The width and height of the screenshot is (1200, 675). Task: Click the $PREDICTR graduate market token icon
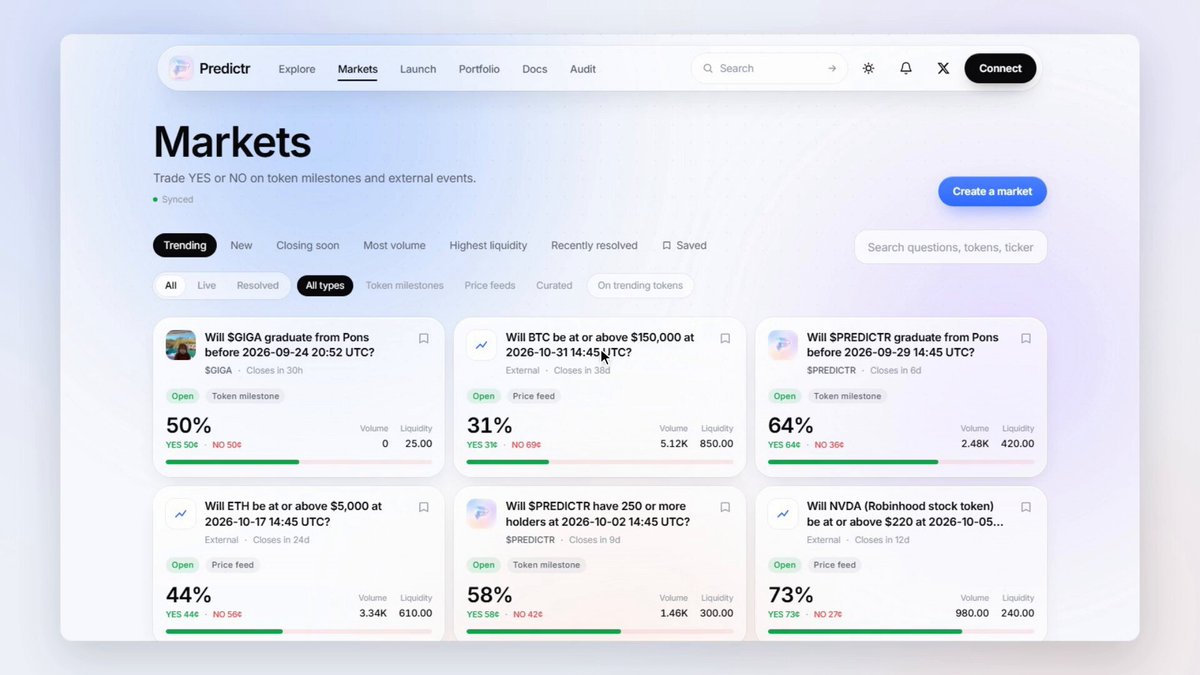[783, 345]
